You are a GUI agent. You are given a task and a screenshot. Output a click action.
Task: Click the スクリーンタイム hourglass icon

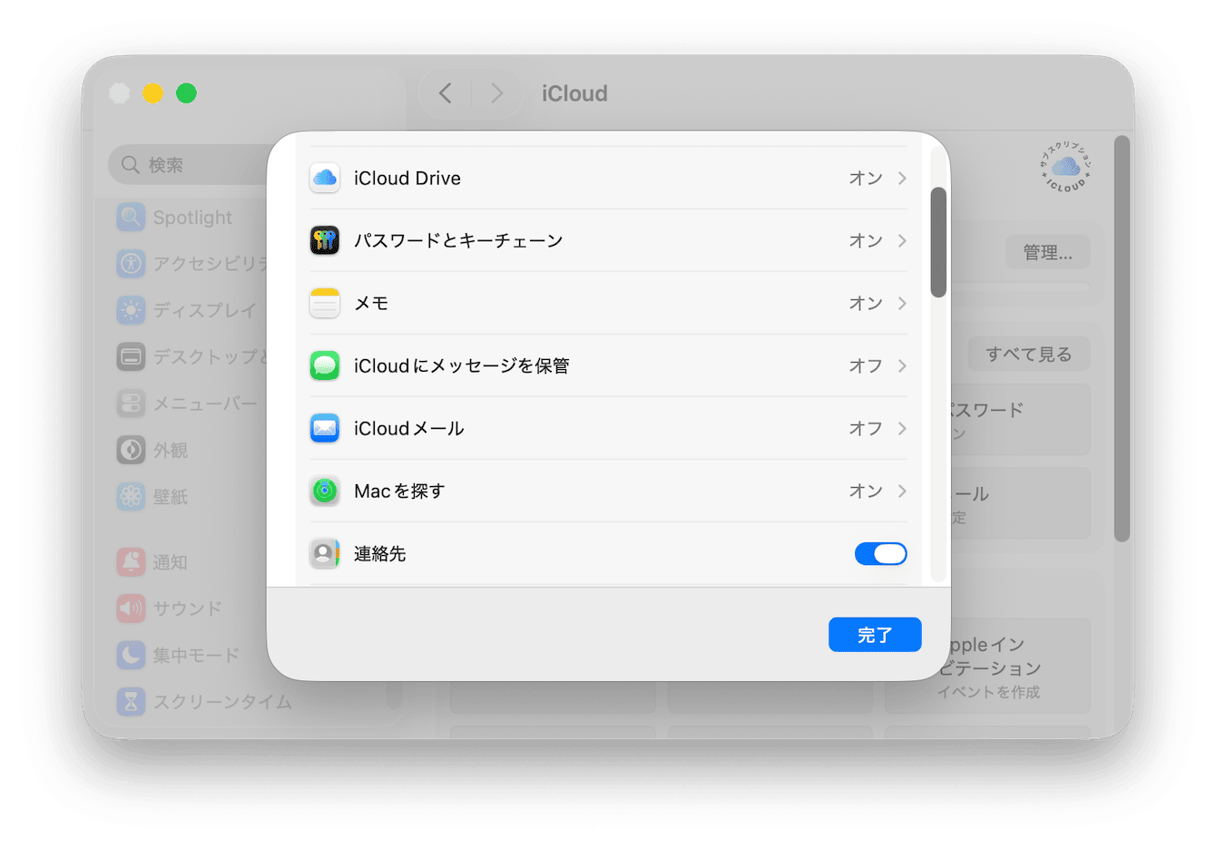point(131,701)
